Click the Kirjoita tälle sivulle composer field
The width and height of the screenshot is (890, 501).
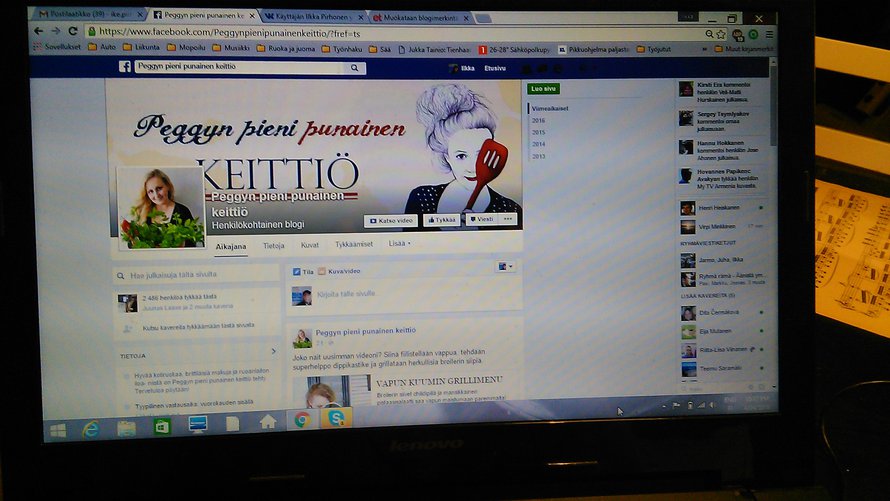point(346,294)
